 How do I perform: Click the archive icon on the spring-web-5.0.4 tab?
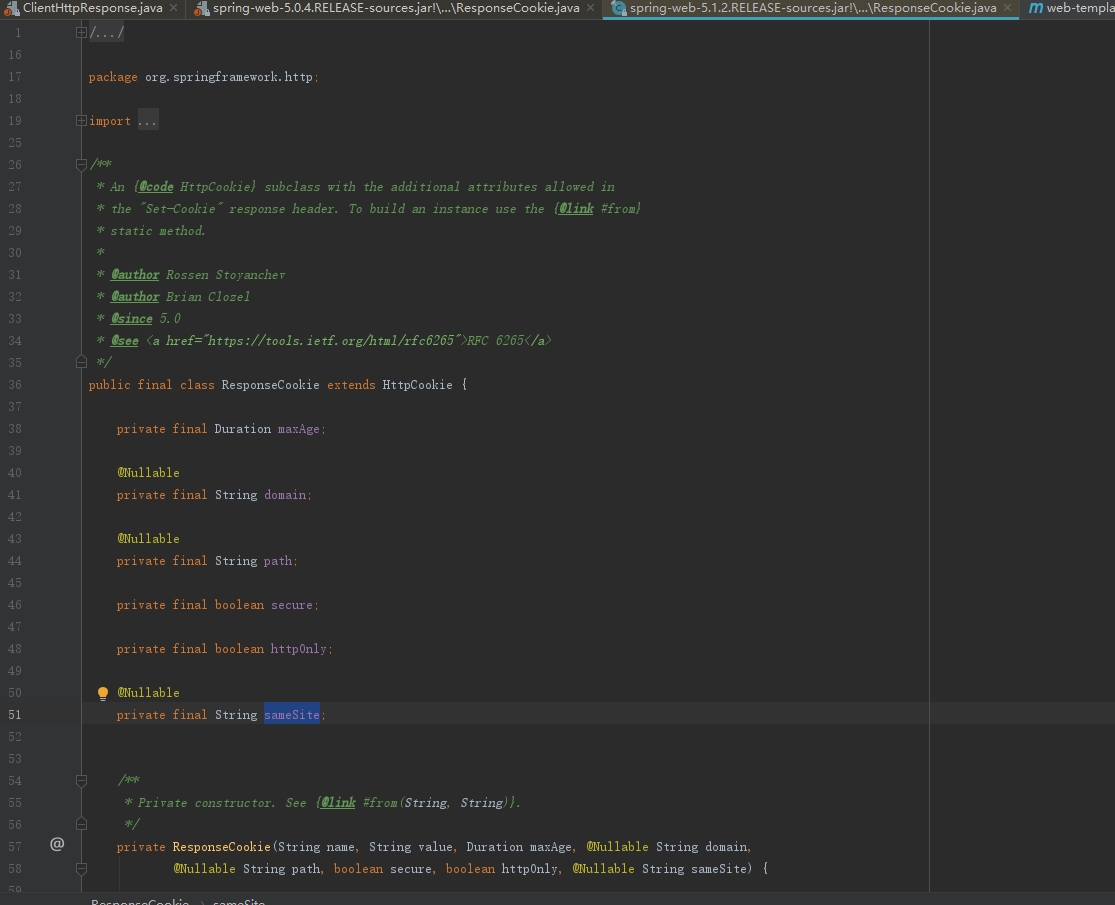coord(200,8)
